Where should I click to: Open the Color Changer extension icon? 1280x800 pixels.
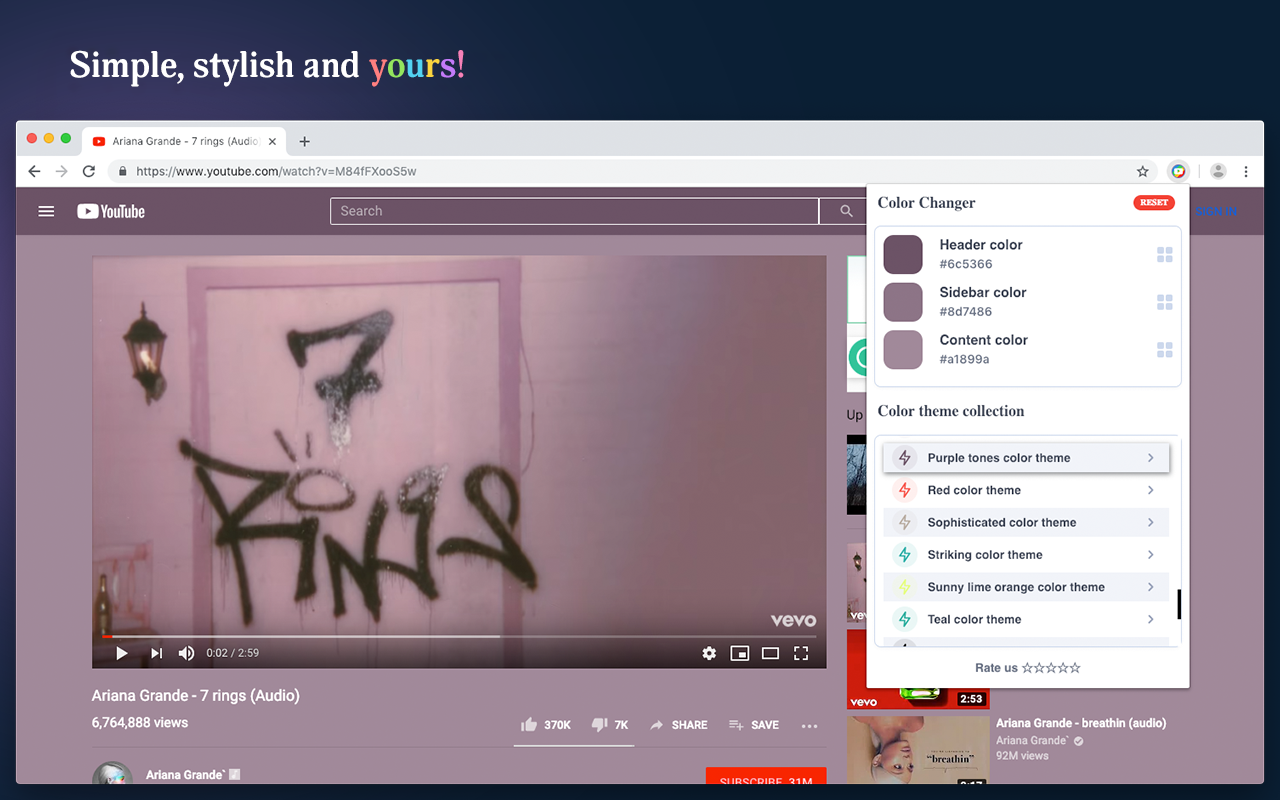pyautogui.click(x=1179, y=171)
